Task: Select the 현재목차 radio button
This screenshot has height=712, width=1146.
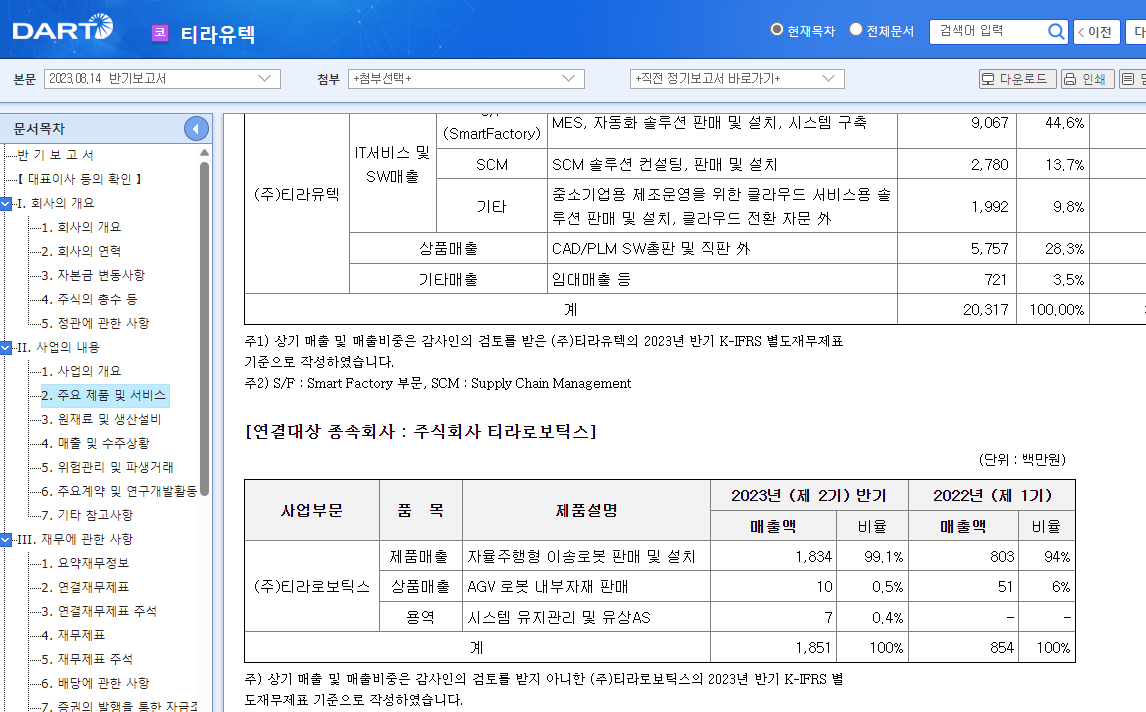Action: pos(777,30)
